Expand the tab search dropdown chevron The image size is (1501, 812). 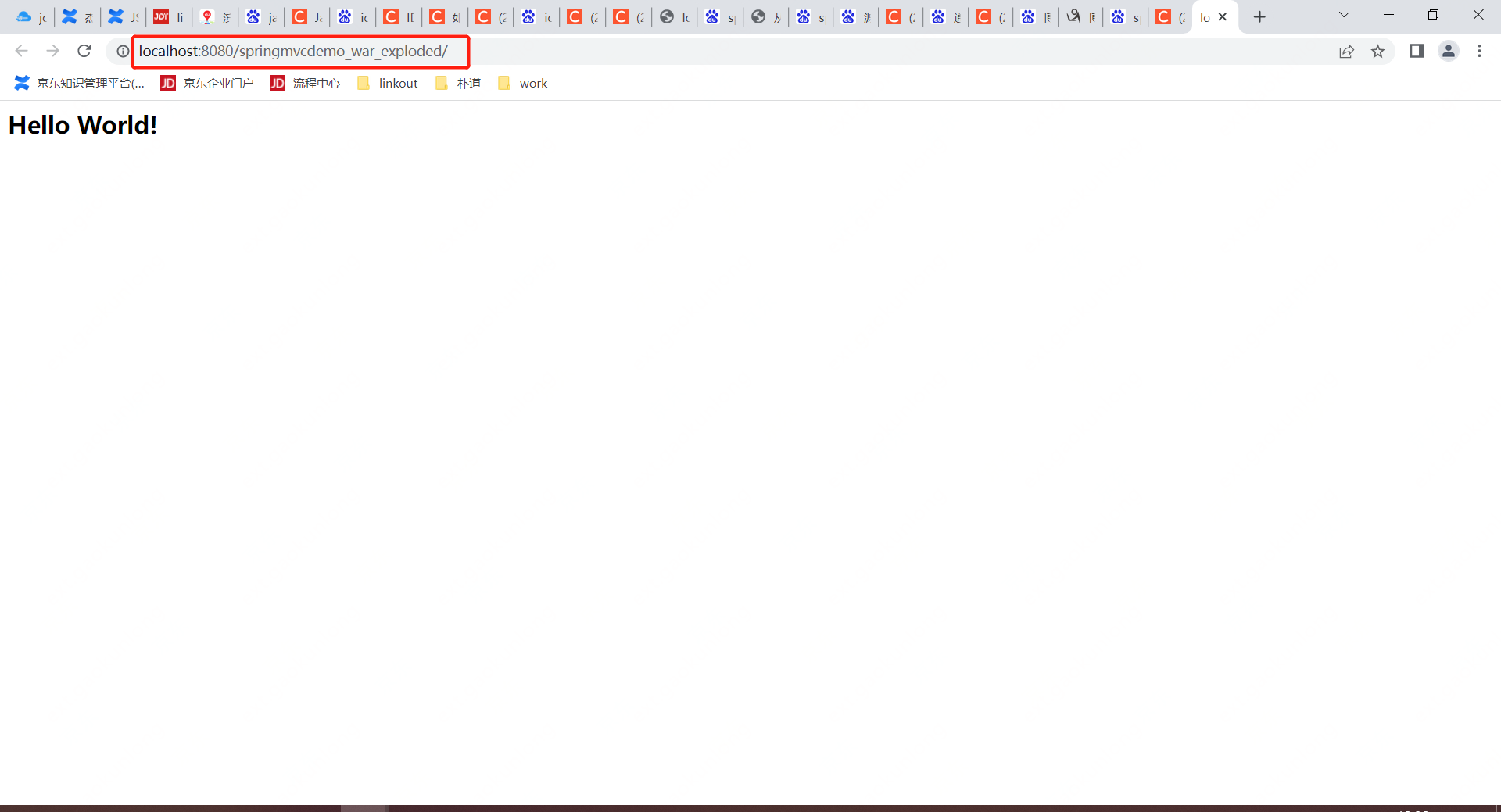tap(1344, 15)
